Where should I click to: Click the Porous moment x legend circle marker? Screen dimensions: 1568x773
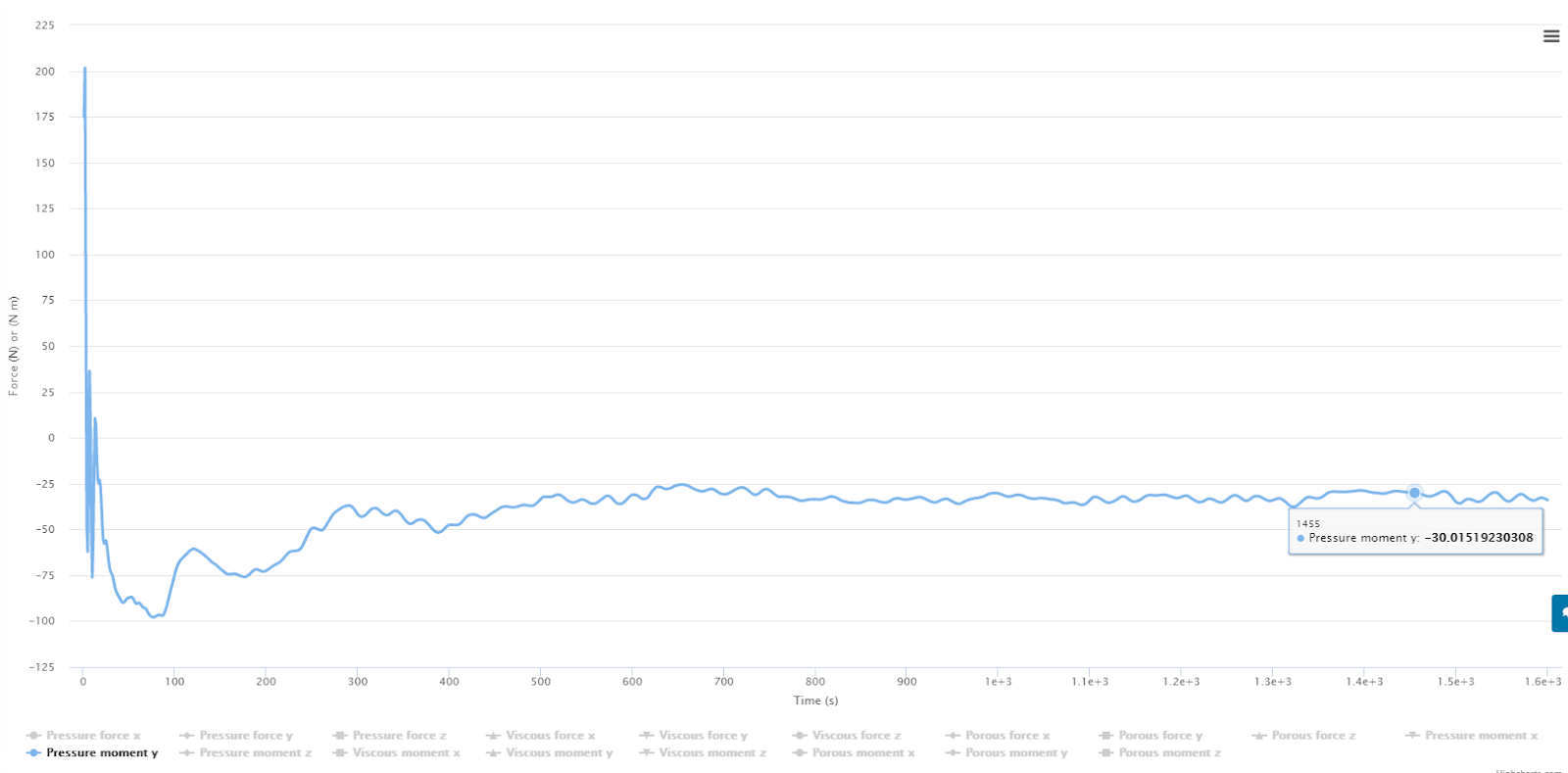pyautogui.click(x=801, y=753)
